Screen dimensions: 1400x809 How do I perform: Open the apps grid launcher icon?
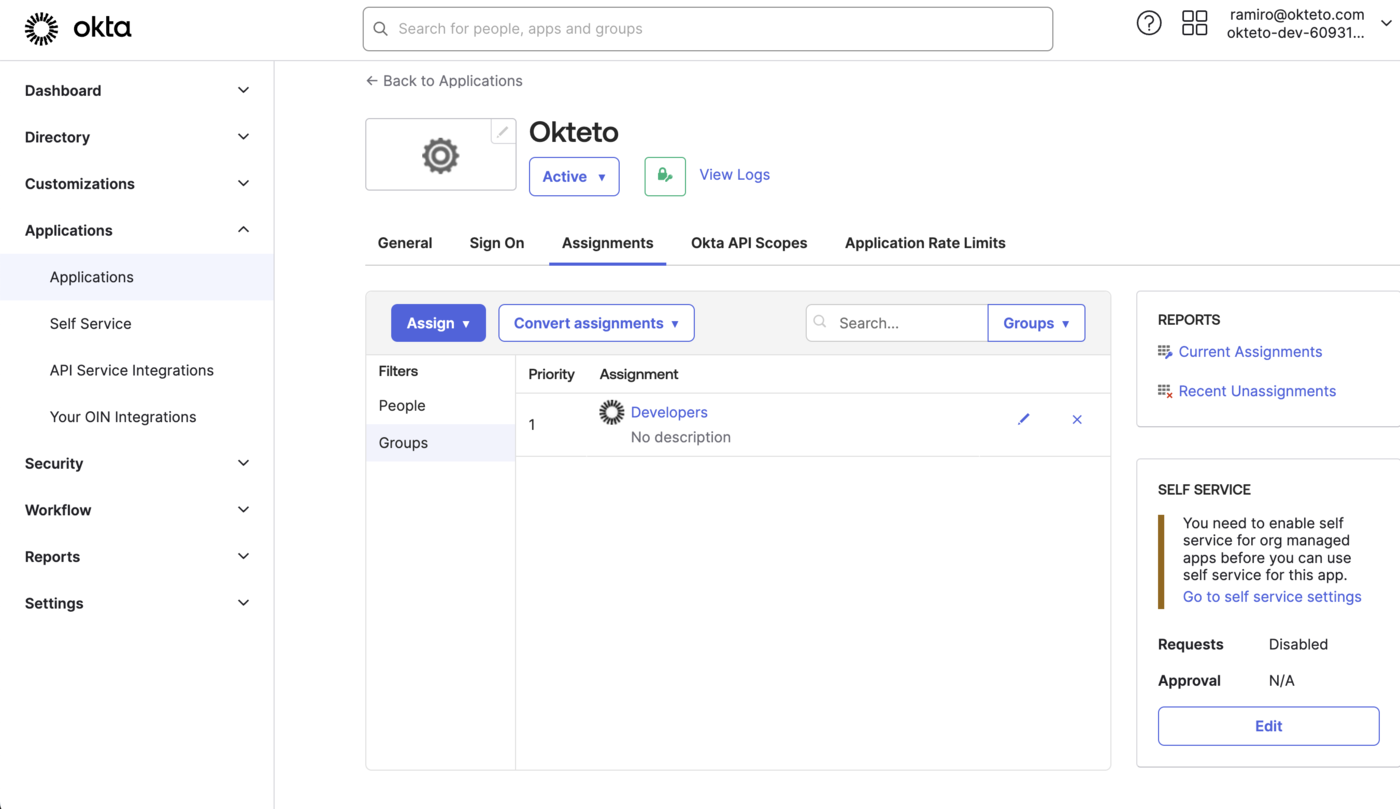1194,22
